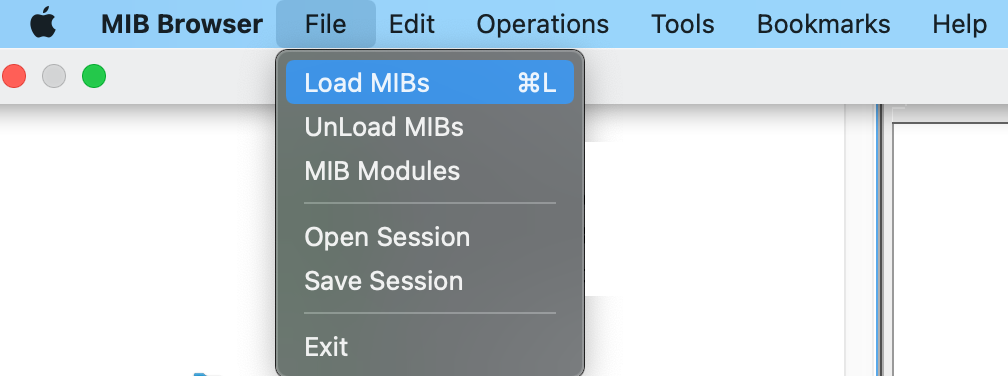Click the left pane's vertical scrollbar track

(858, 239)
